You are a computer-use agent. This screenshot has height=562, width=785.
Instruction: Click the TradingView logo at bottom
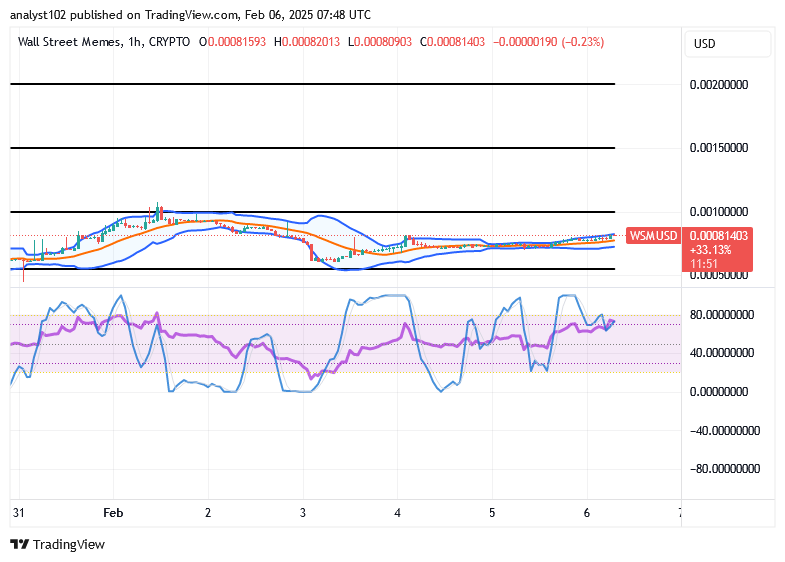[x=58, y=544]
